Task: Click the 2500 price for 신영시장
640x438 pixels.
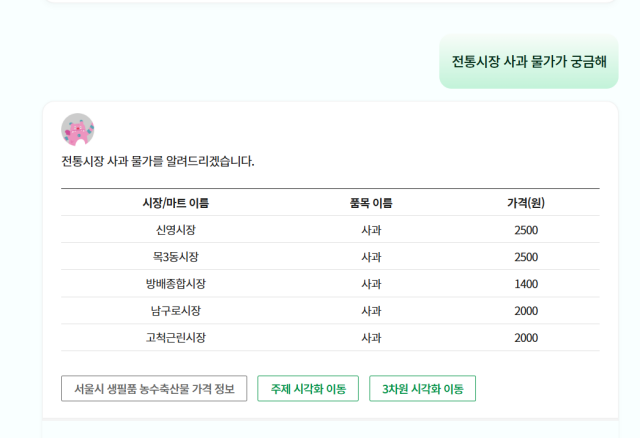Action: 526,230
